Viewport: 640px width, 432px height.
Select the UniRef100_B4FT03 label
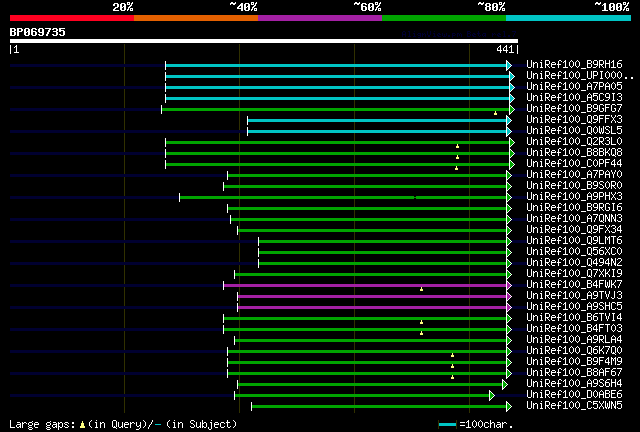click(574, 329)
